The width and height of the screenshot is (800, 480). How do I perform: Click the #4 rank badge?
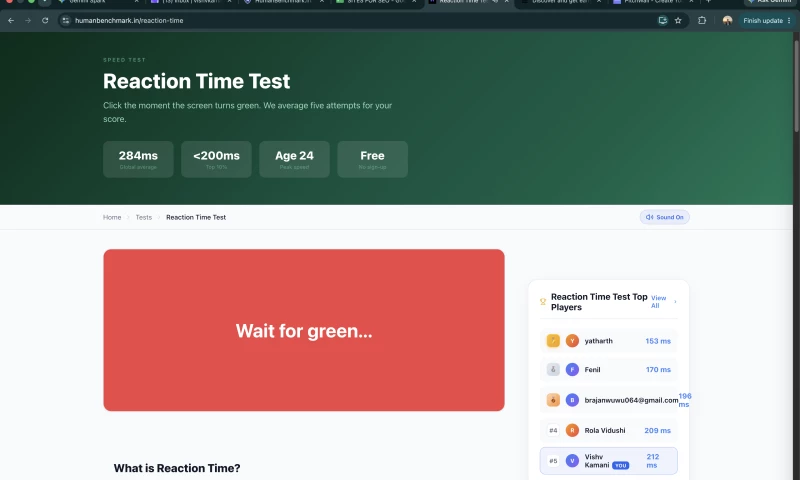(553, 431)
